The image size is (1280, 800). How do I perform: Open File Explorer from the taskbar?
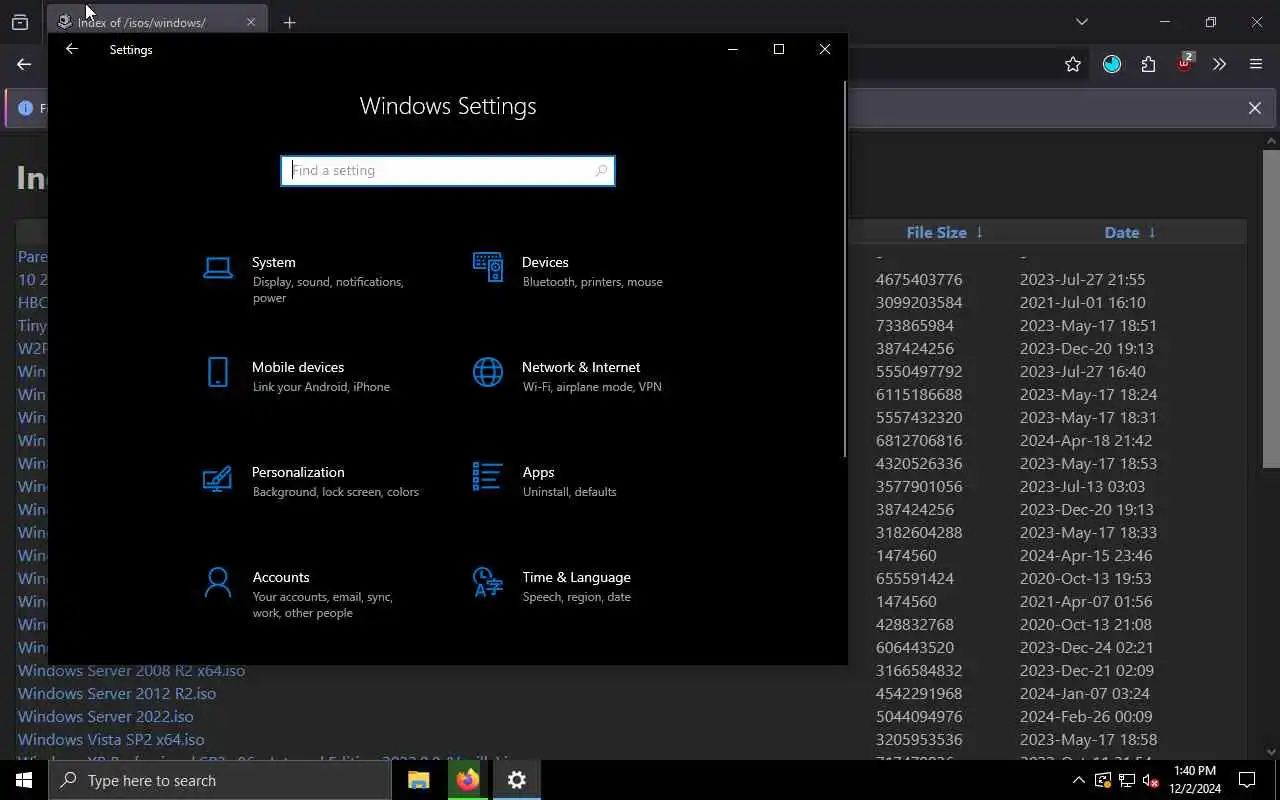click(419, 780)
